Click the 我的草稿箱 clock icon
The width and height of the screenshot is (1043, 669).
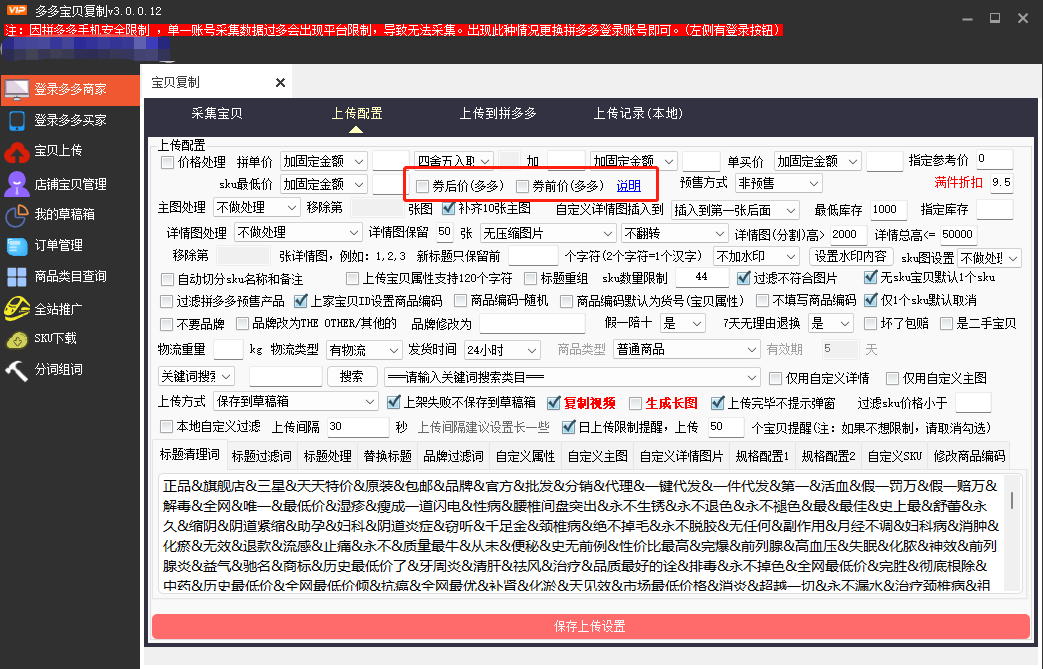[x=17, y=215]
